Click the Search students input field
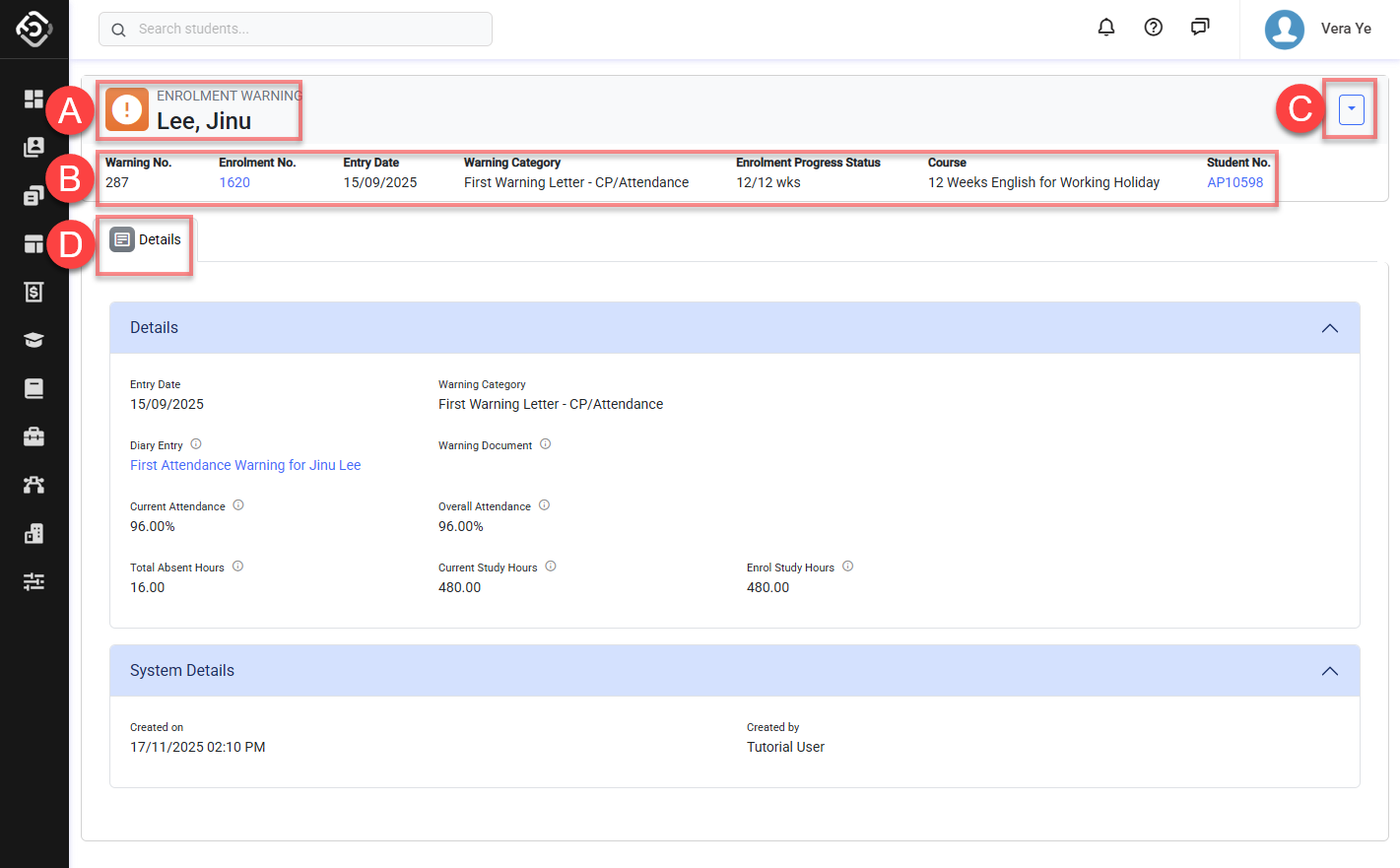The height and width of the screenshot is (868, 1400). [296, 30]
